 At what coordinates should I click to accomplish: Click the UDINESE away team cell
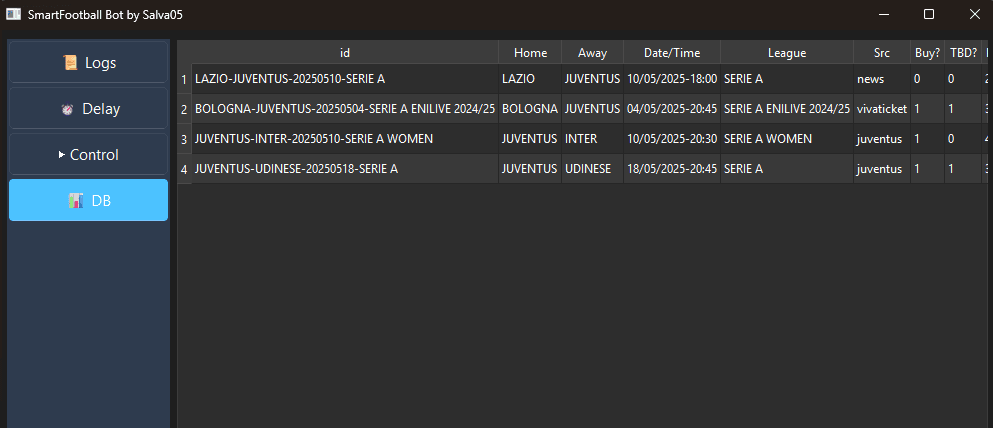click(x=592, y=169)
